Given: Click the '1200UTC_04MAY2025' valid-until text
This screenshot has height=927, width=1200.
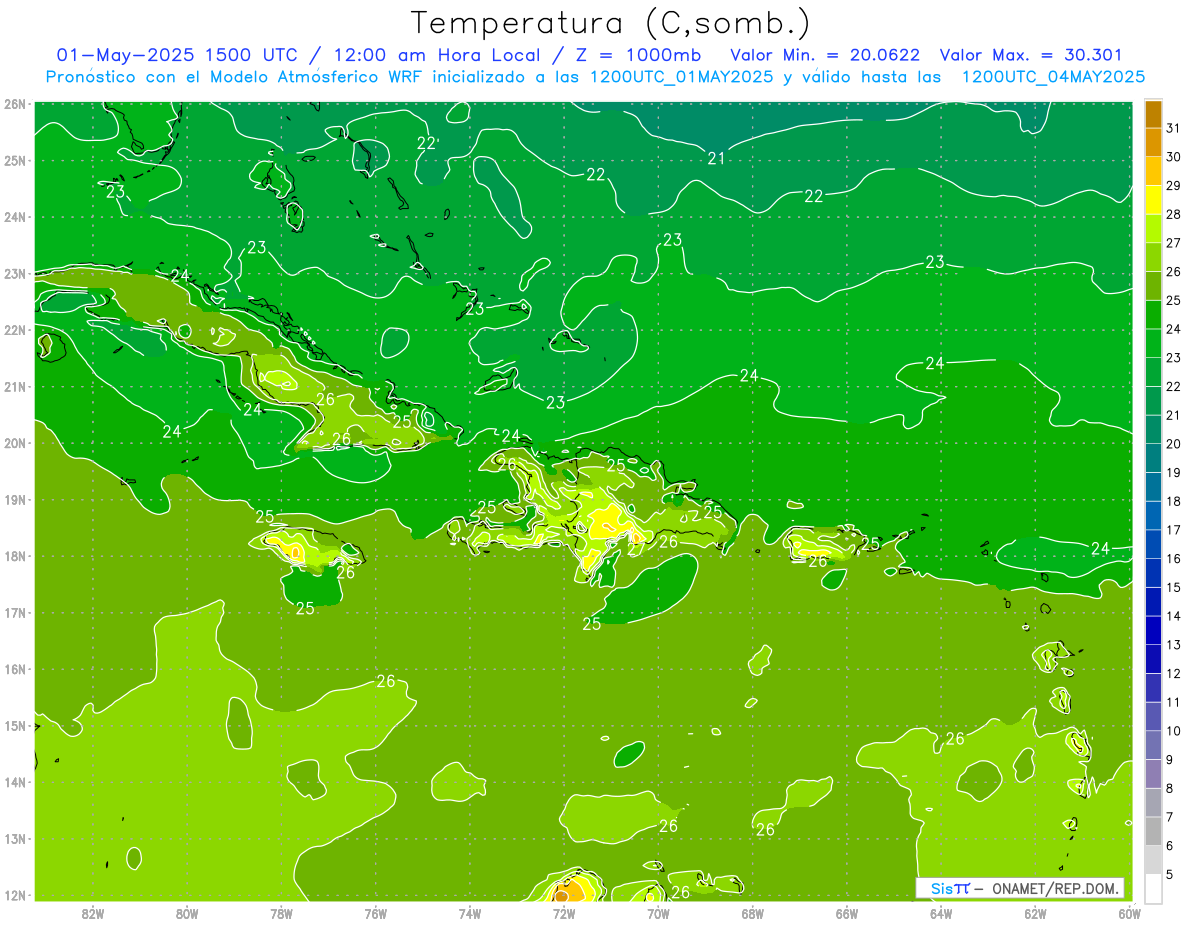Looking at the screenshot, I should [x=1053, y=76].
